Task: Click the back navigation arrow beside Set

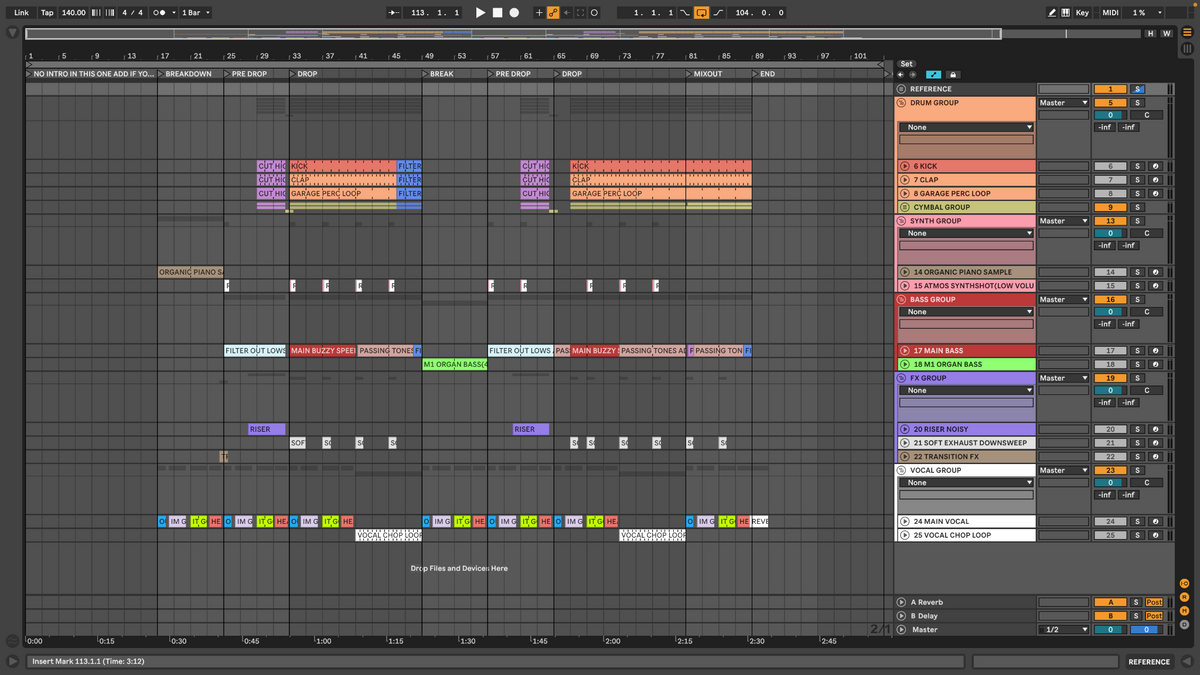Action: pos(900,74)
